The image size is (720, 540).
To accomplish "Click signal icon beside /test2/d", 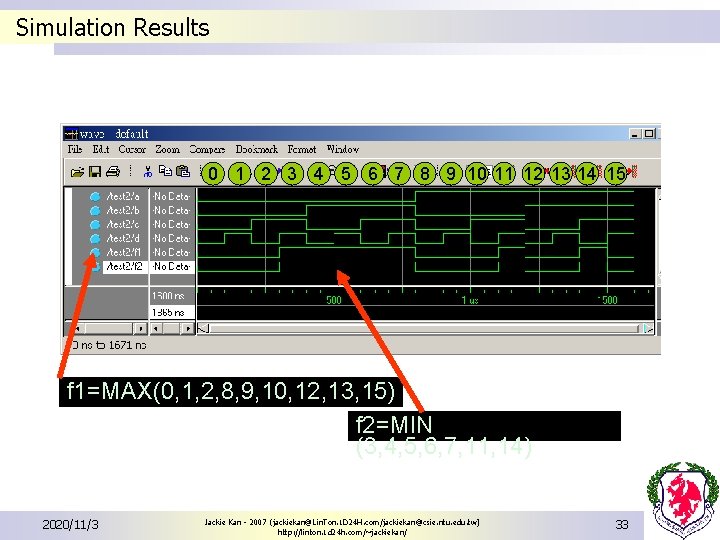I will (95, 239).
